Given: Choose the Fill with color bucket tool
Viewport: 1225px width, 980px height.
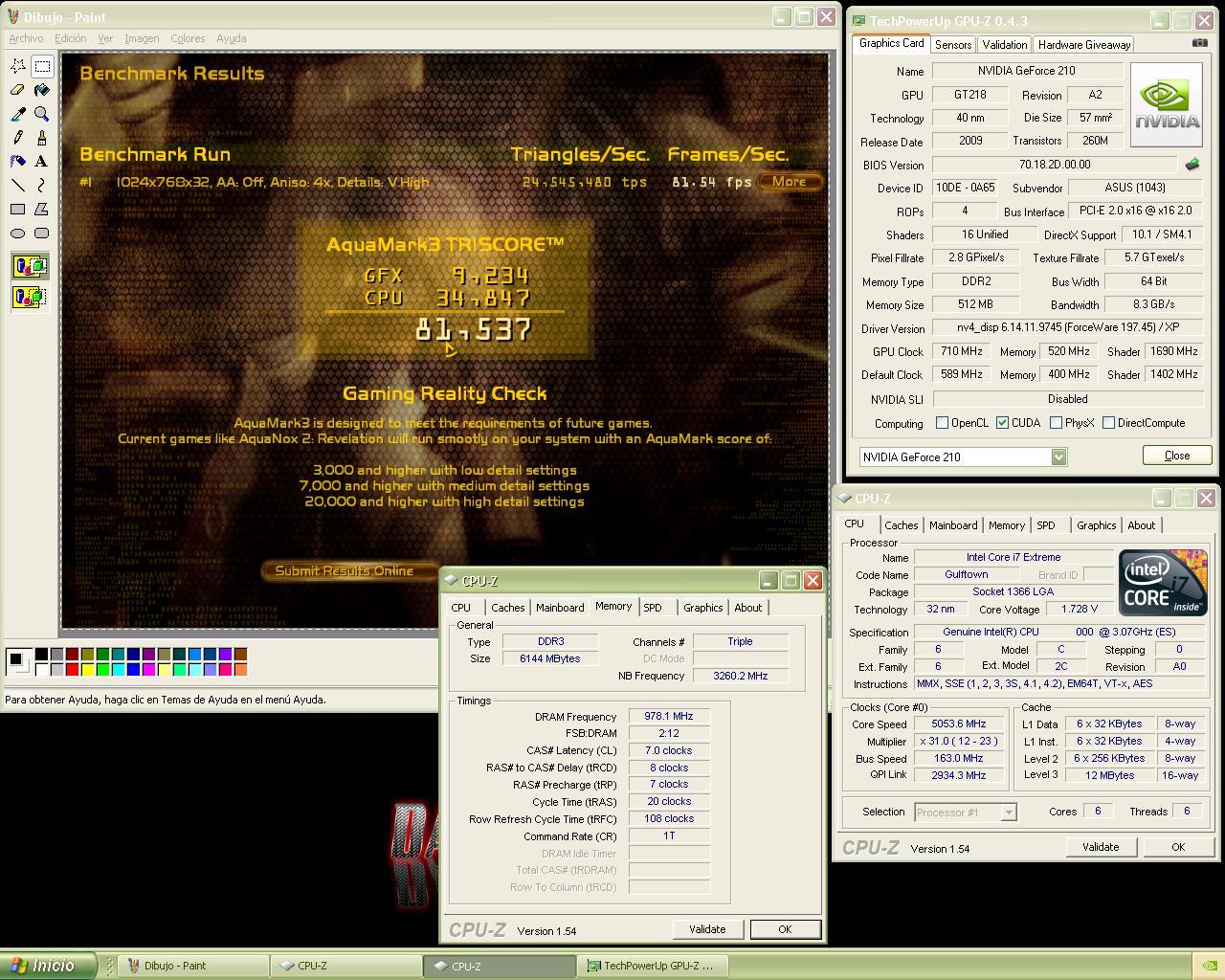Looking at the screenshot, I should click(42, 90).
